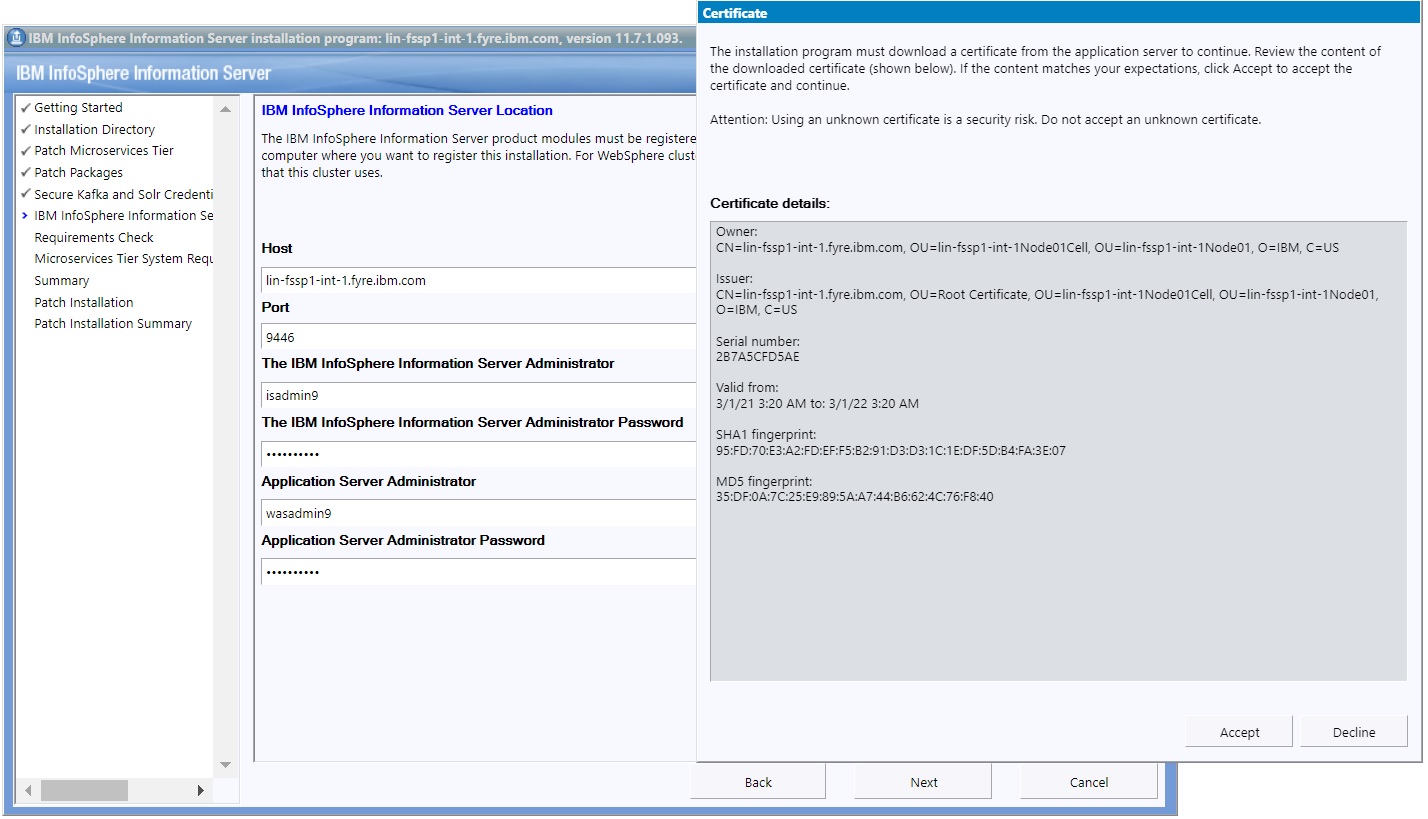Click the checkmark beside Getting Started
The width and height of the screenshot is (1428, 819).
pos(25,107)
